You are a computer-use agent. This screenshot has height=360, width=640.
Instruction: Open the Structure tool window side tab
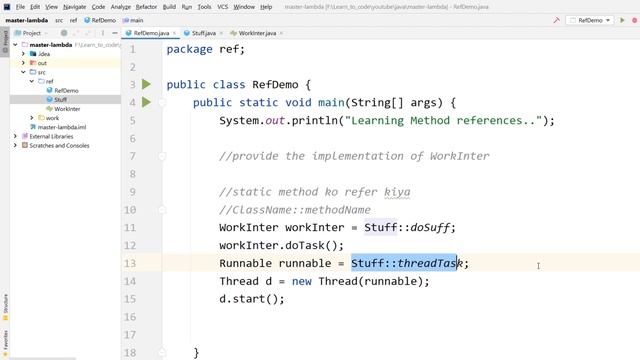point(5,307)
